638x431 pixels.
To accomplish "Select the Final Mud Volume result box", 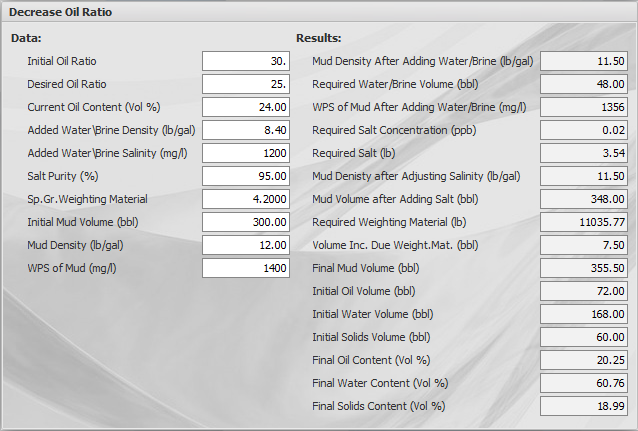I will [x=584, y=268].
